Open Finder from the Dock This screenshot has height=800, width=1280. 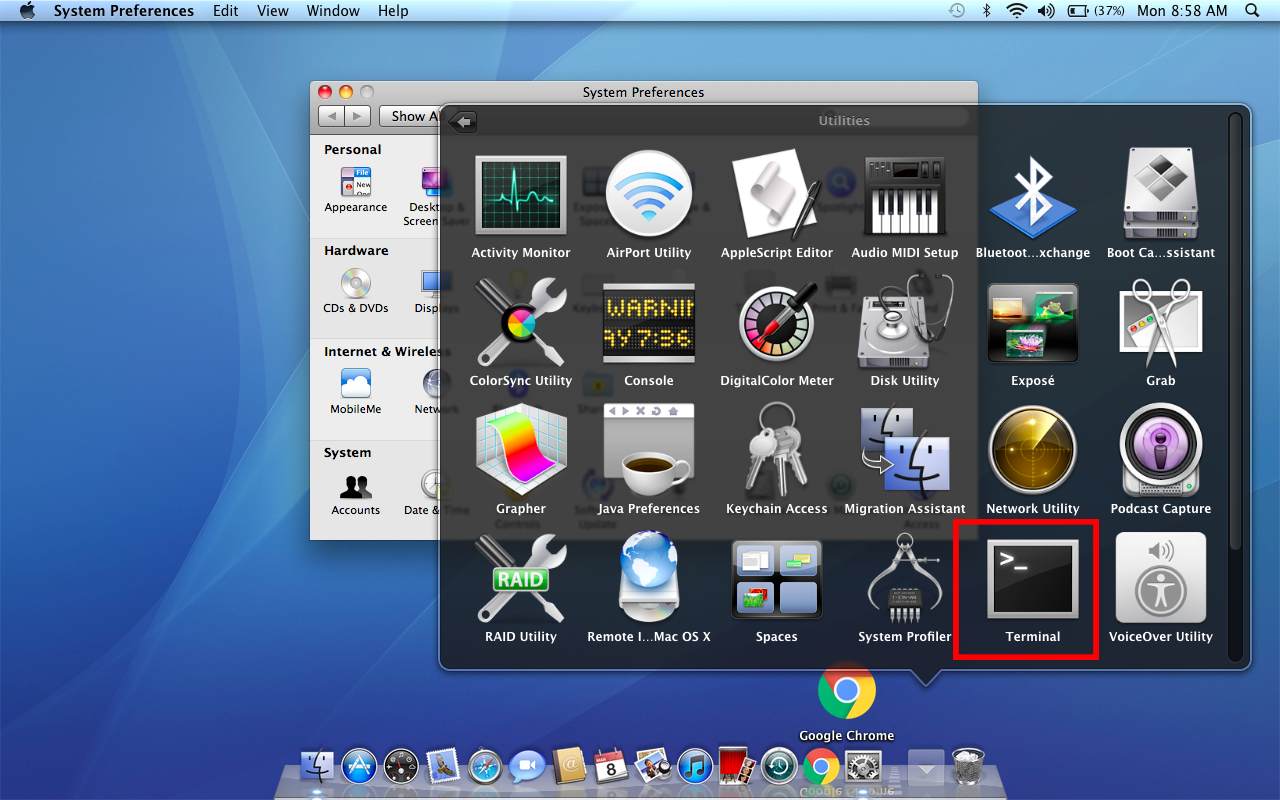pyautogui.click(x=317, y=767)
